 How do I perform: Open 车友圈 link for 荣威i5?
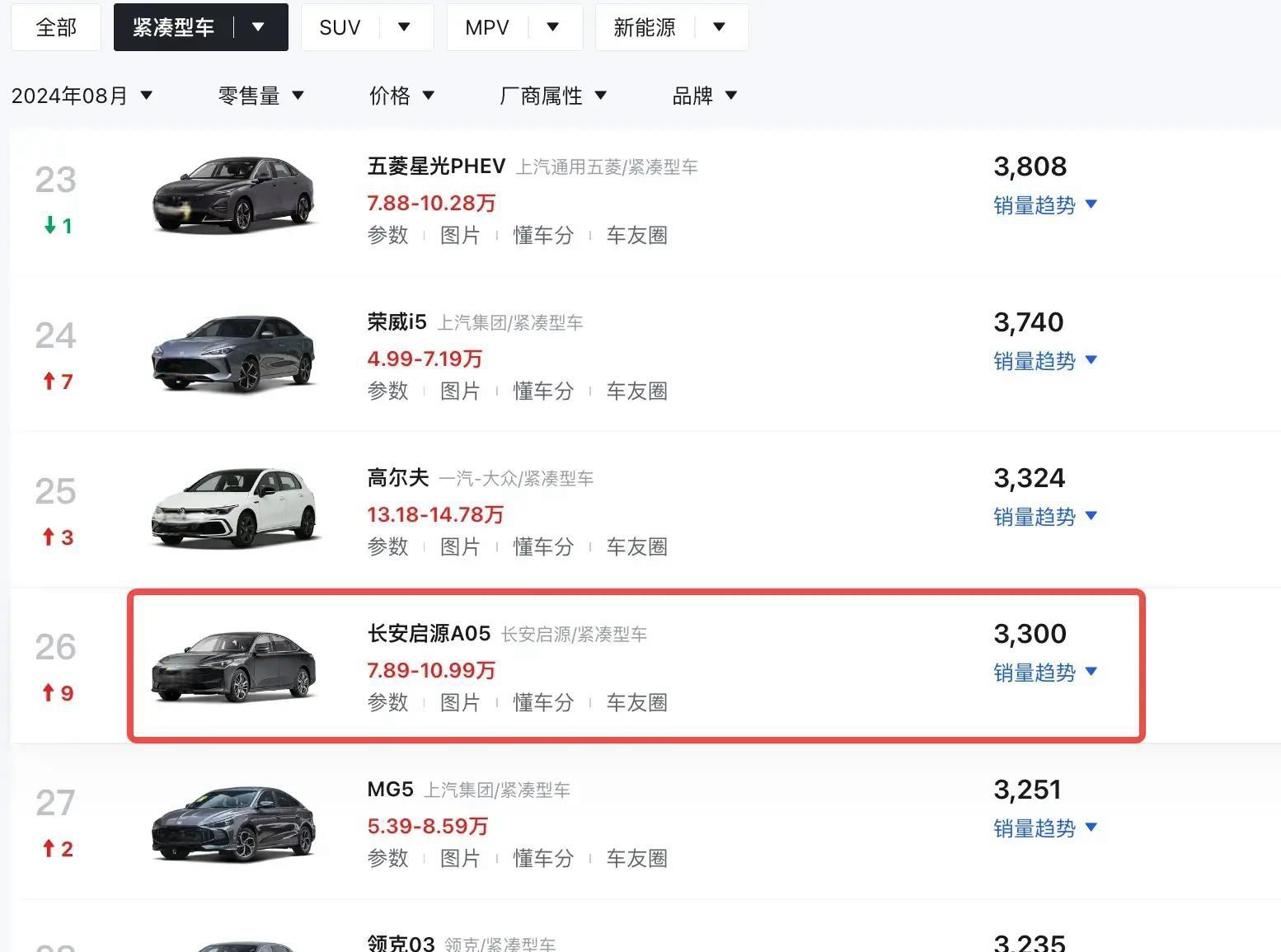(636, 391)
